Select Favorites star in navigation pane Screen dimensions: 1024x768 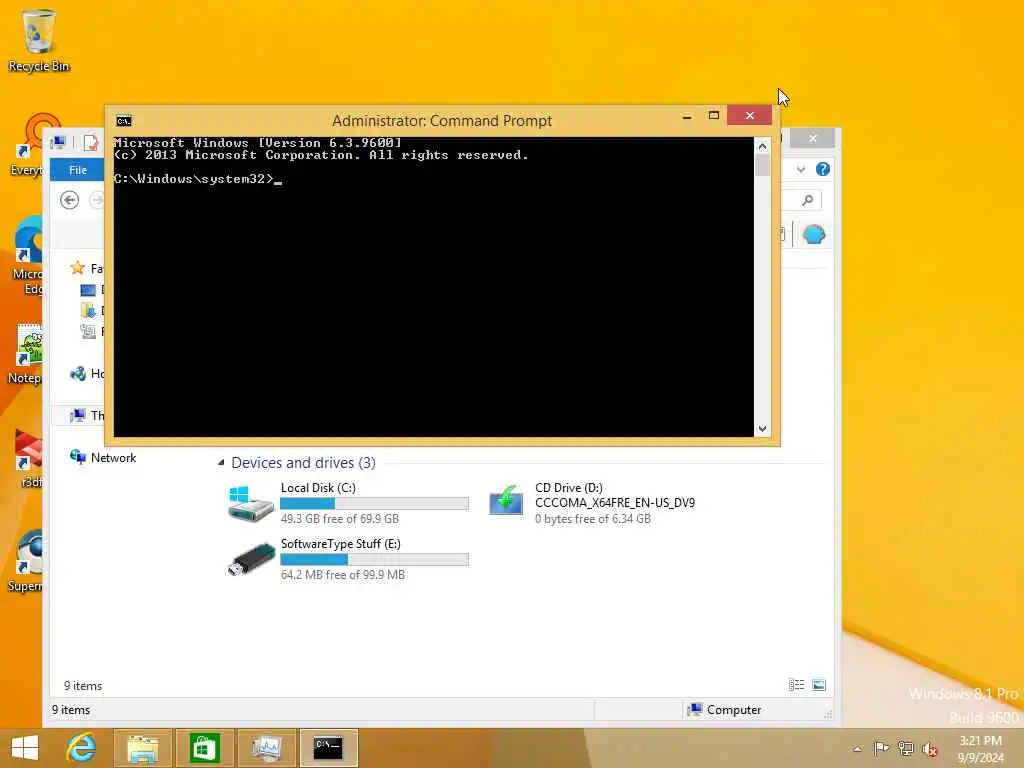(78, 268)
